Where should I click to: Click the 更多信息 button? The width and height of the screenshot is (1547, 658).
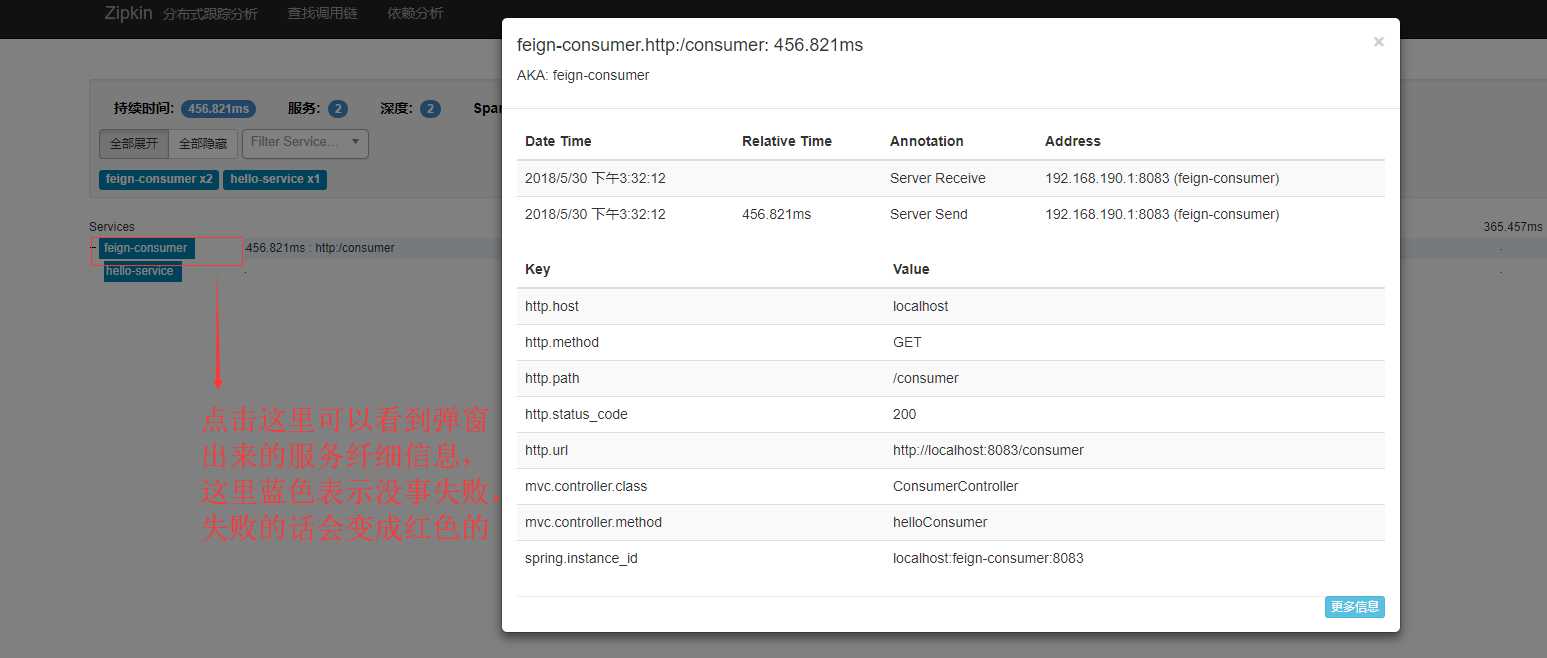point(1354,607)
